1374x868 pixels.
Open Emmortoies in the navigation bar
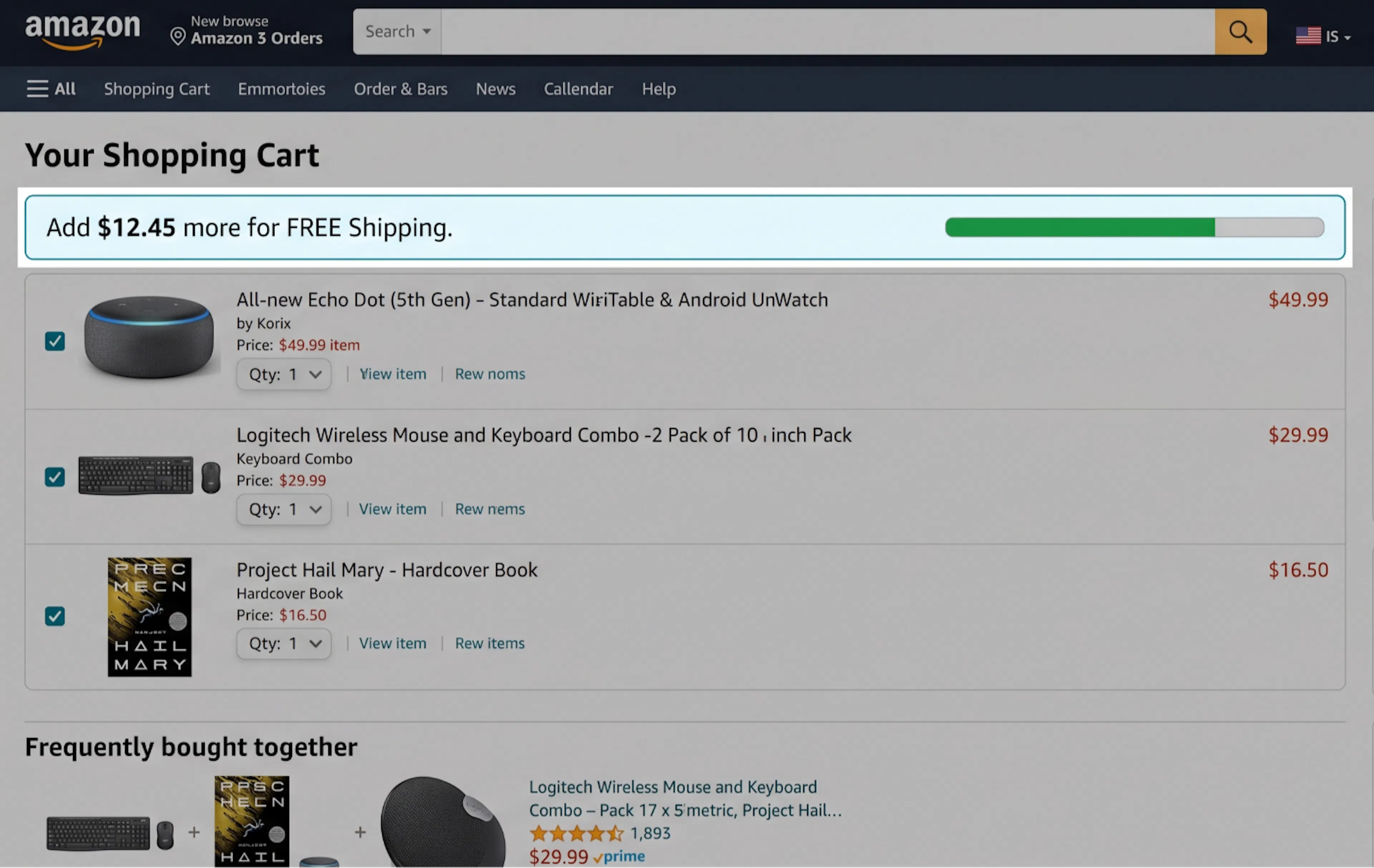click(x=282, y=89)
